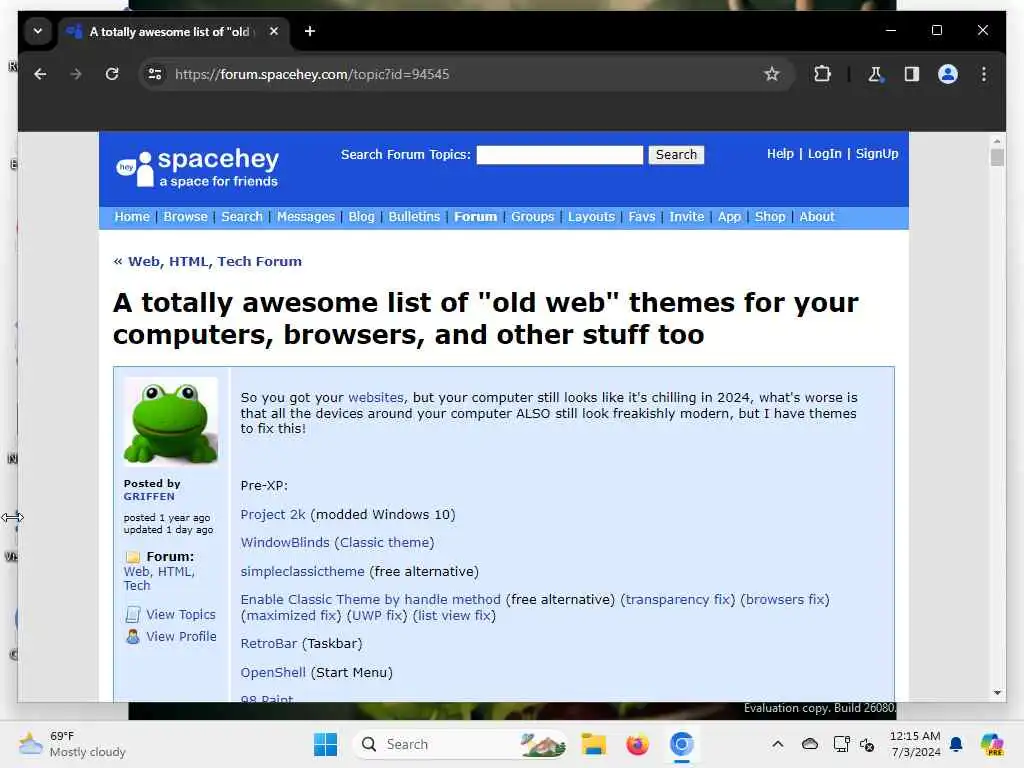Viewport: 1024px width, 768px height.
Task: Open Groups in navigation bar
Action: coord(532,217)
